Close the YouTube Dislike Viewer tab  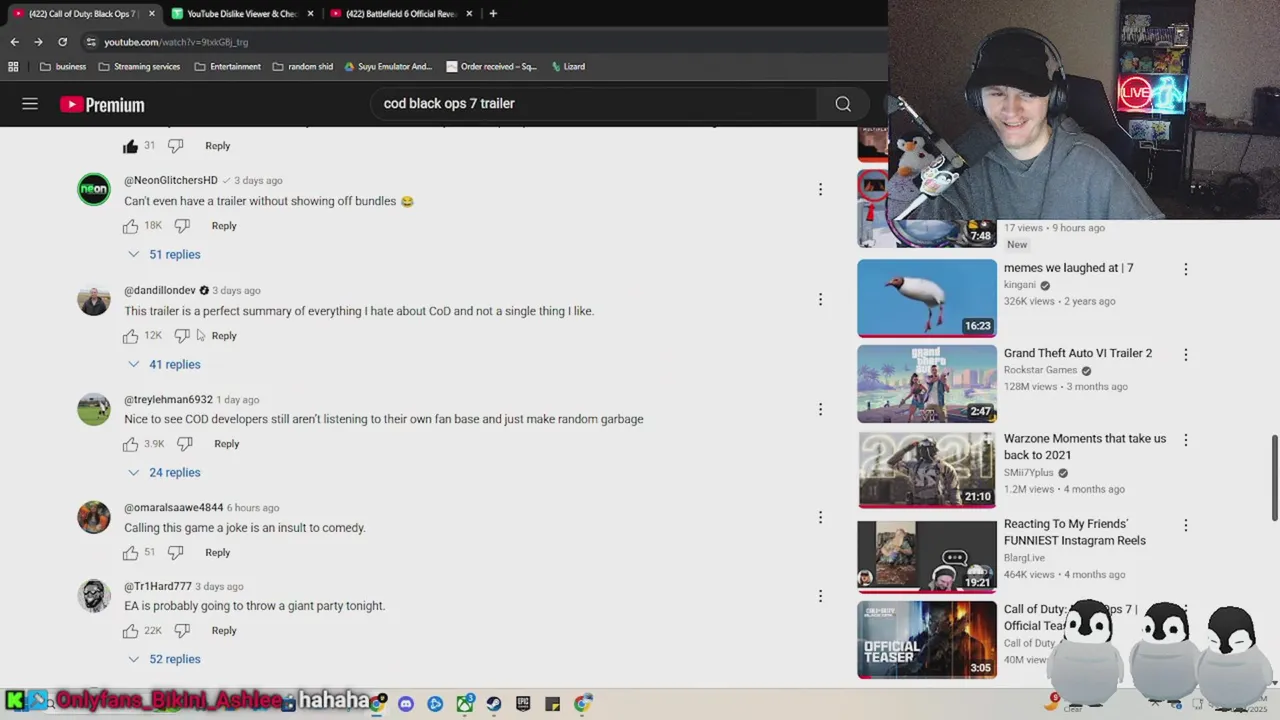click(311, 14)
